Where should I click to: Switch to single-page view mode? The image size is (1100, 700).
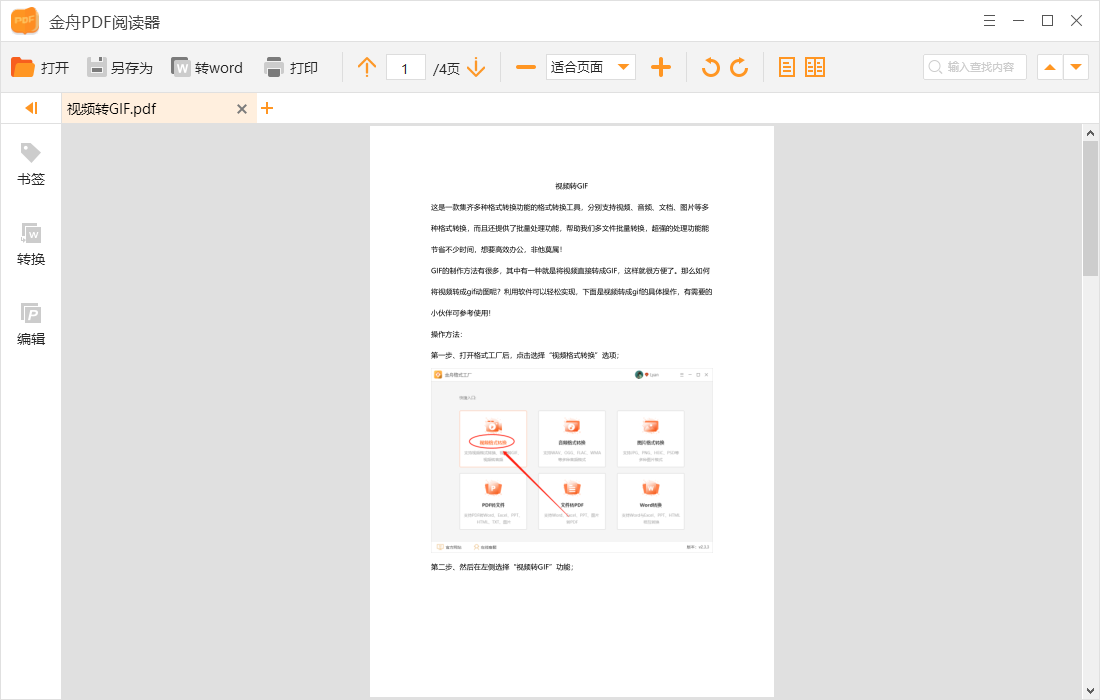coord(787,67)
